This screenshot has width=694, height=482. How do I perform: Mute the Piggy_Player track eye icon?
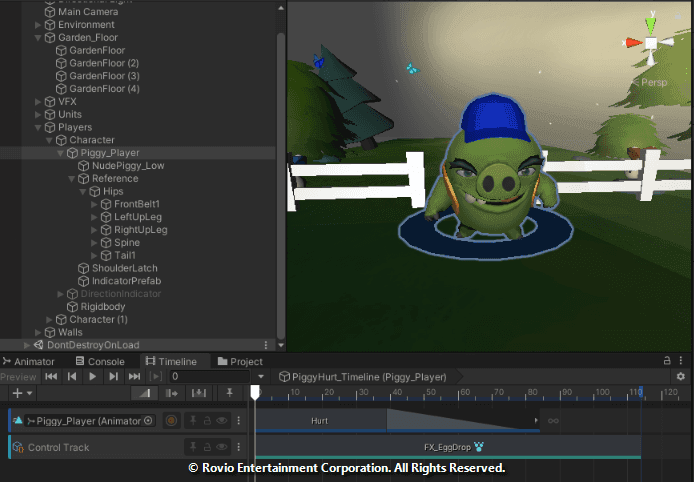tap(222, 420)
